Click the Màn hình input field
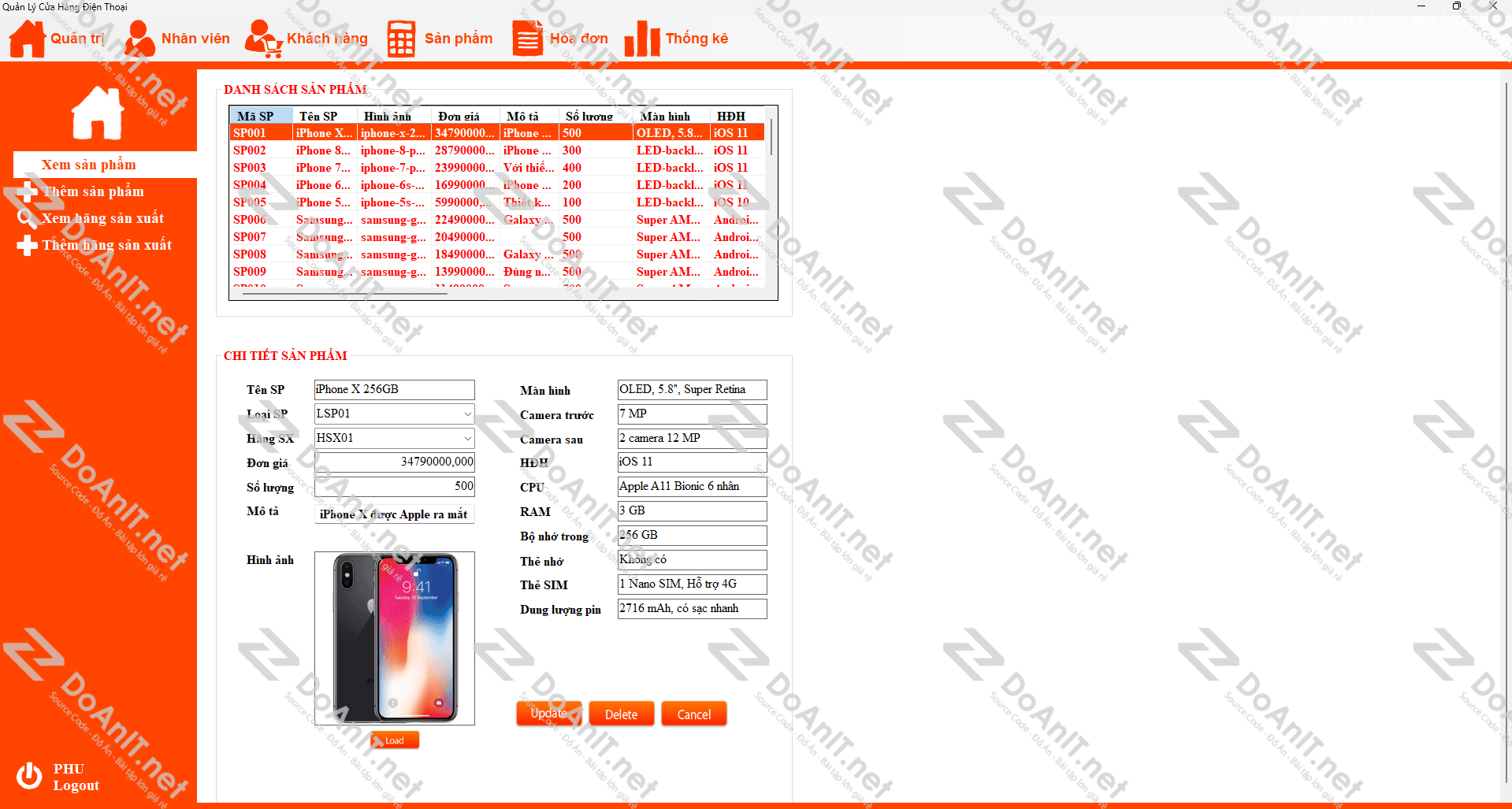The height and width of the screenshot is (809, 1512). [x=693, y=389]
